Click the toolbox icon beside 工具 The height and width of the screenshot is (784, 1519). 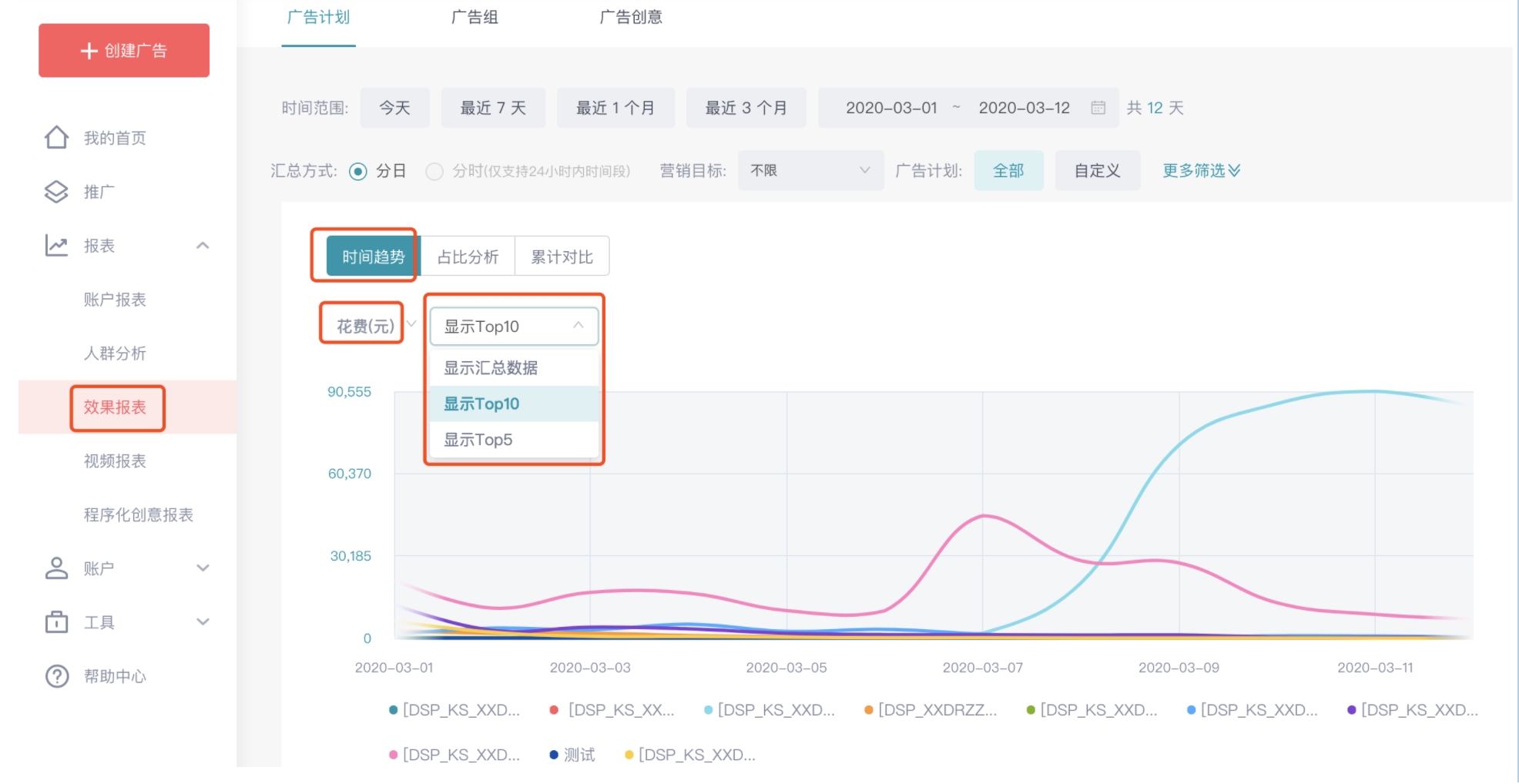56,622
